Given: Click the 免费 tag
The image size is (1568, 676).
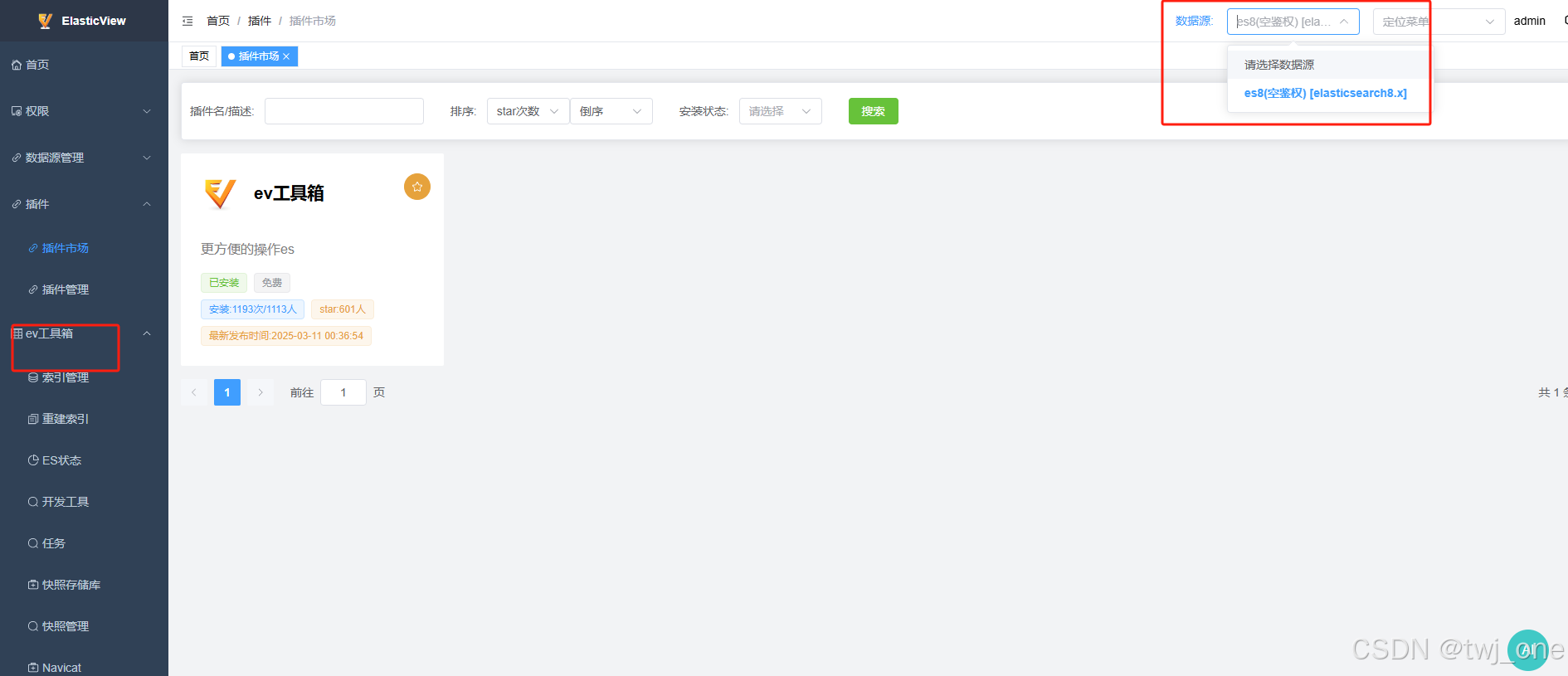Looking at the screenshot, I should point(272,283).
